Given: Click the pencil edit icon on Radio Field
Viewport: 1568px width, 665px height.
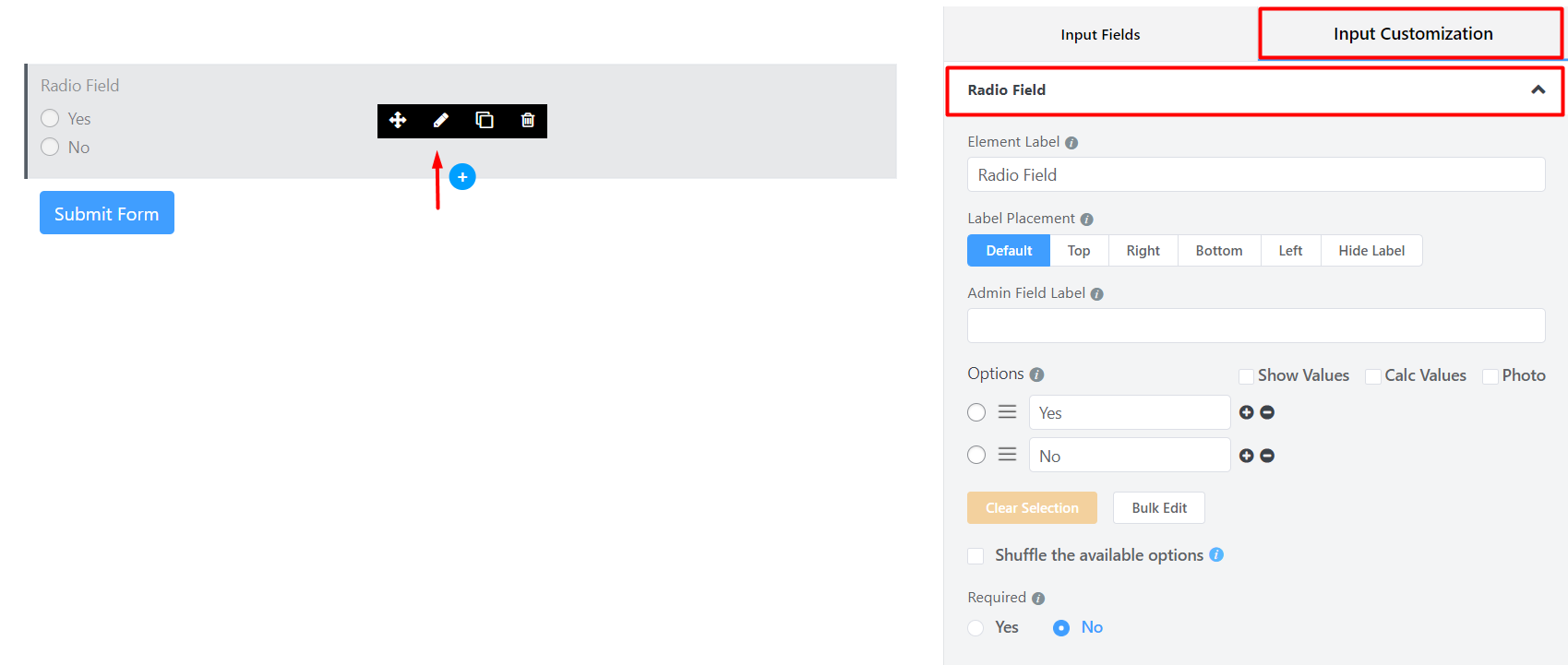Looking at the screenshot, I should click(x=441, y=120).
